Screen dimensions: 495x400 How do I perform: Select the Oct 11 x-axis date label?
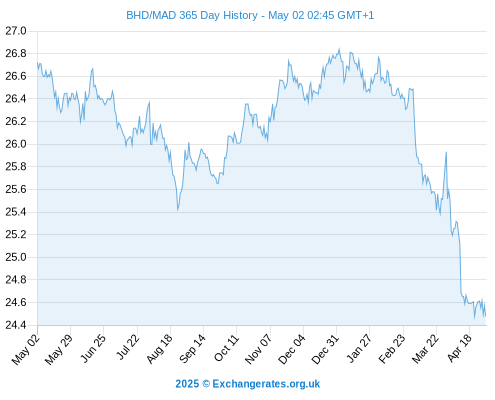(226, 348)
